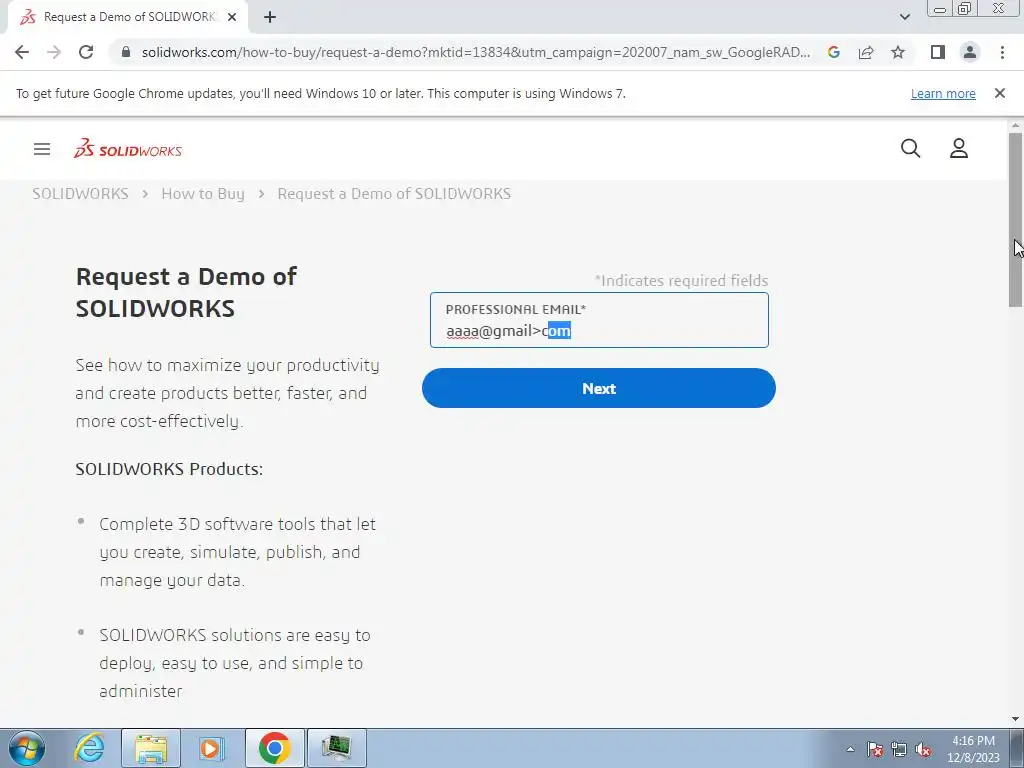
Task: Close the Request a Demo tab
Action: click(x=232, y=17)
